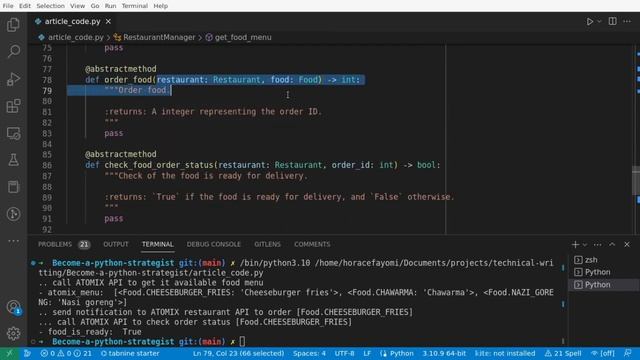
Task: Switch to the Output panel tab
Action: tap(116, 244)
